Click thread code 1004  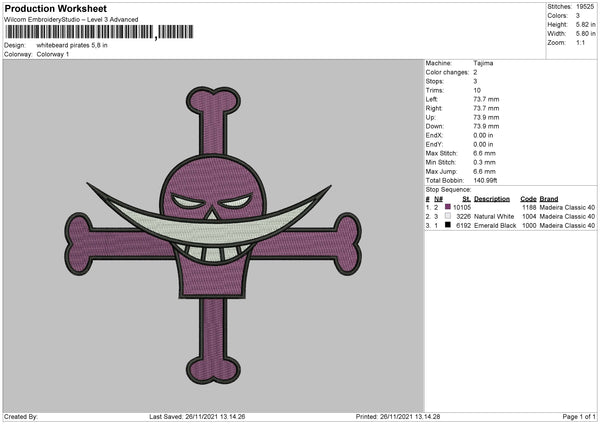(x=529, y=216)
